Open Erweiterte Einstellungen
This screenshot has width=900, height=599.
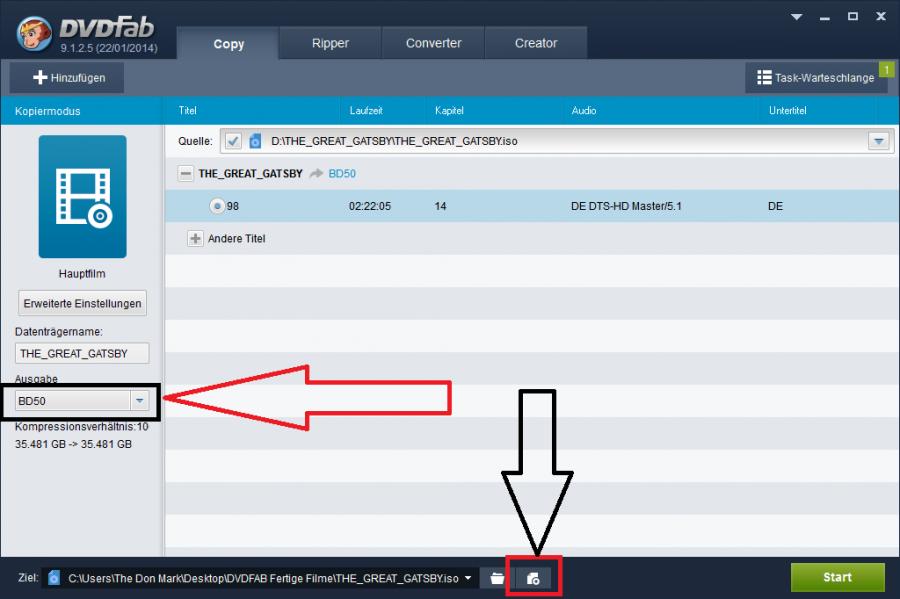point(82,303)
